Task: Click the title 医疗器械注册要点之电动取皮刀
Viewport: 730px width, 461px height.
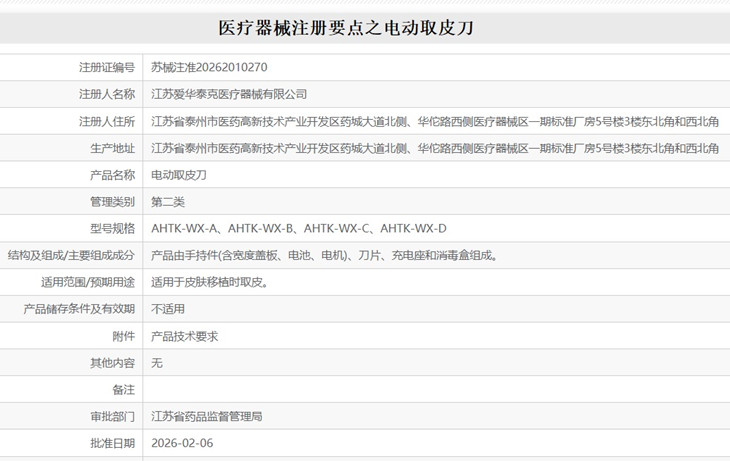Action: [346, 28]
